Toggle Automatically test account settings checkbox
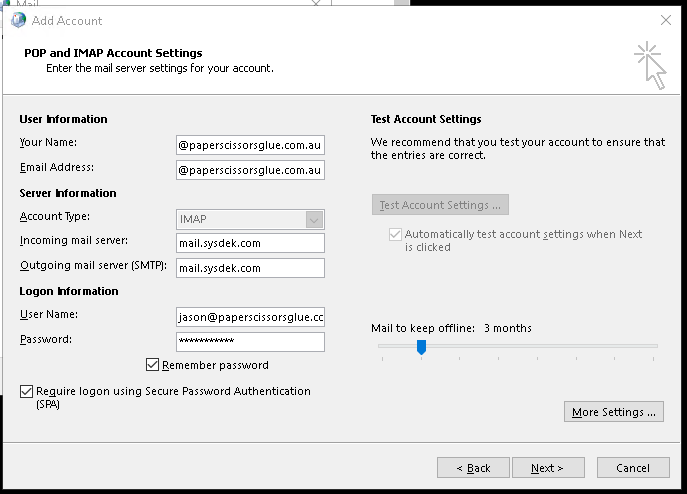Image resolution: width=687 pixels, height=494 pixels. pos(394,234)
